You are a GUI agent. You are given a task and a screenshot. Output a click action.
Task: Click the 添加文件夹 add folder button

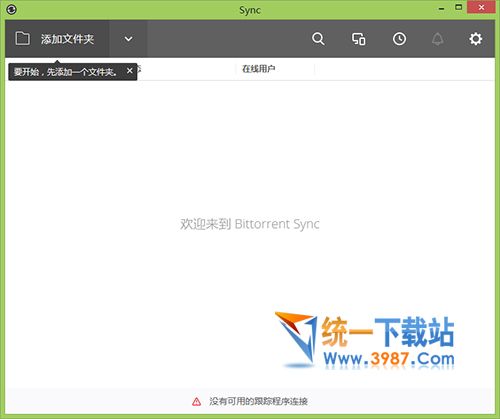click(57, 39)
